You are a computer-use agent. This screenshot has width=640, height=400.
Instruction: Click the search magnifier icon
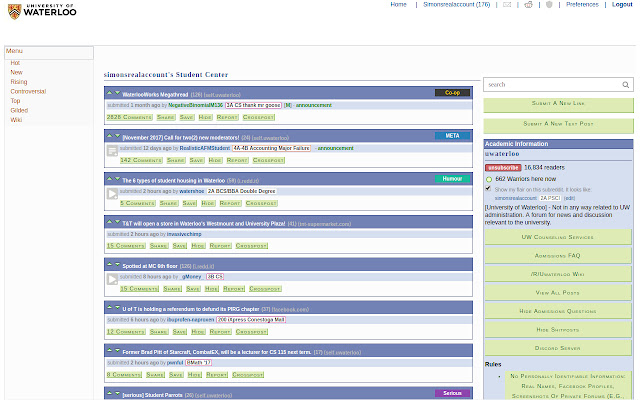pyautogui.click(x=625, y=85)
